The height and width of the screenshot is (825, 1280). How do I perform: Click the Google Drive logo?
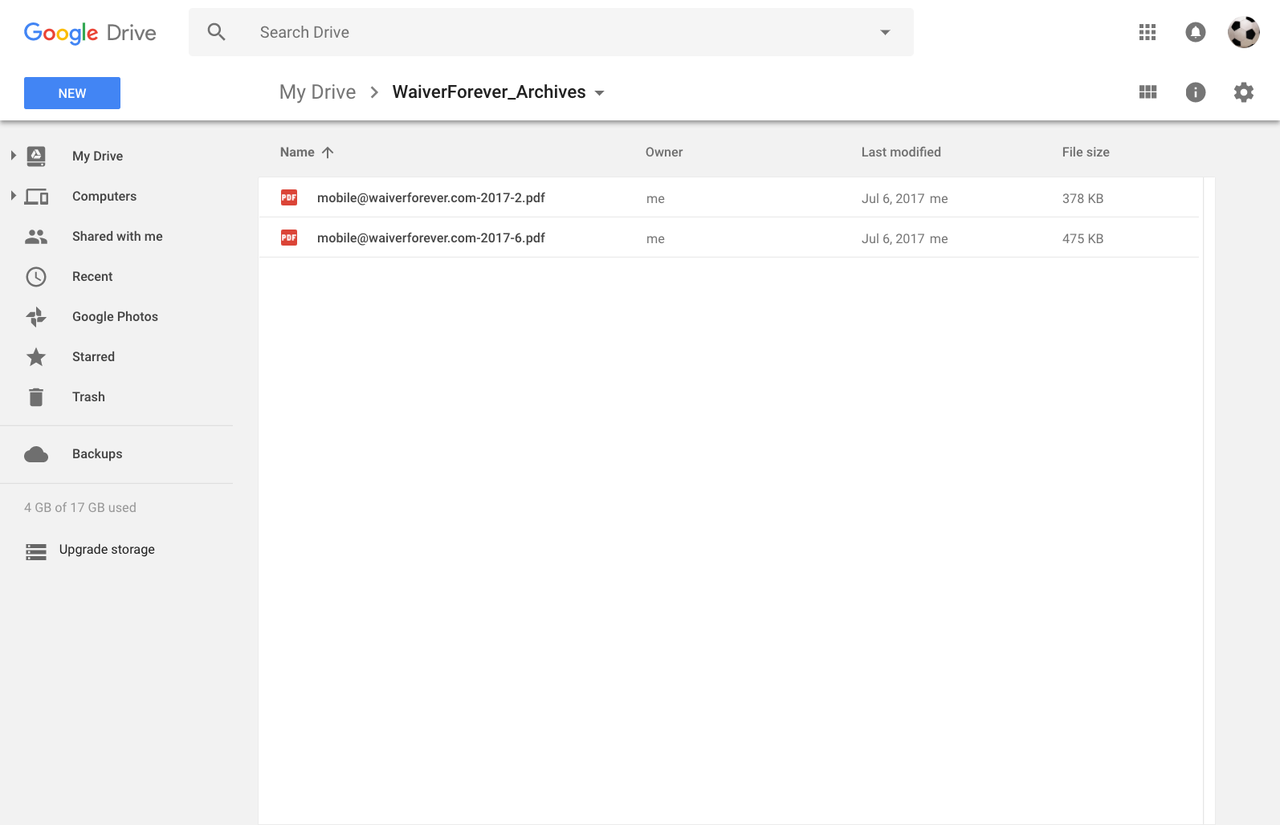(x=90, y=32)
